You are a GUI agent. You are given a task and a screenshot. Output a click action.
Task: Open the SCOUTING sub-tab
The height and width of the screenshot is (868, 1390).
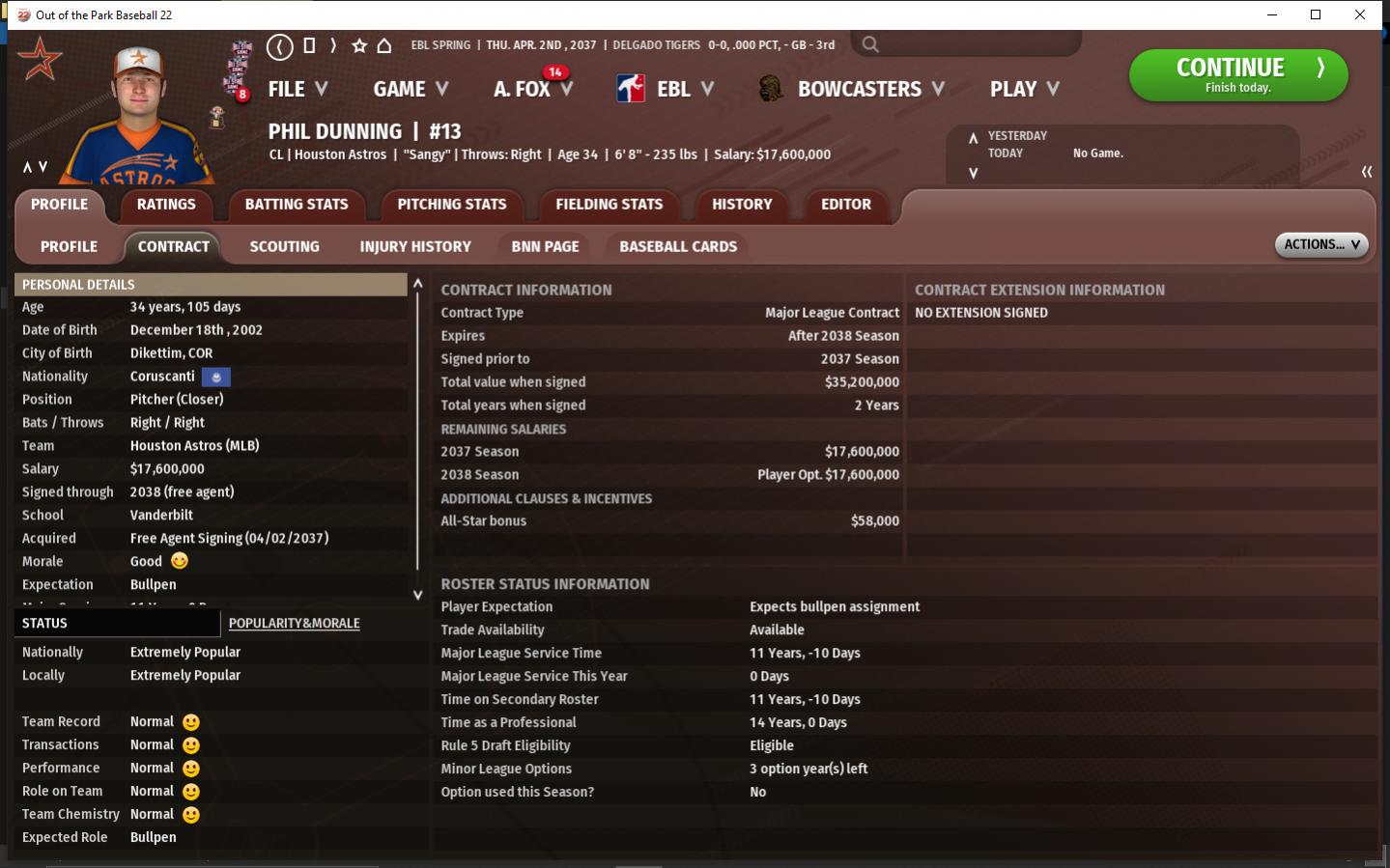284,246
